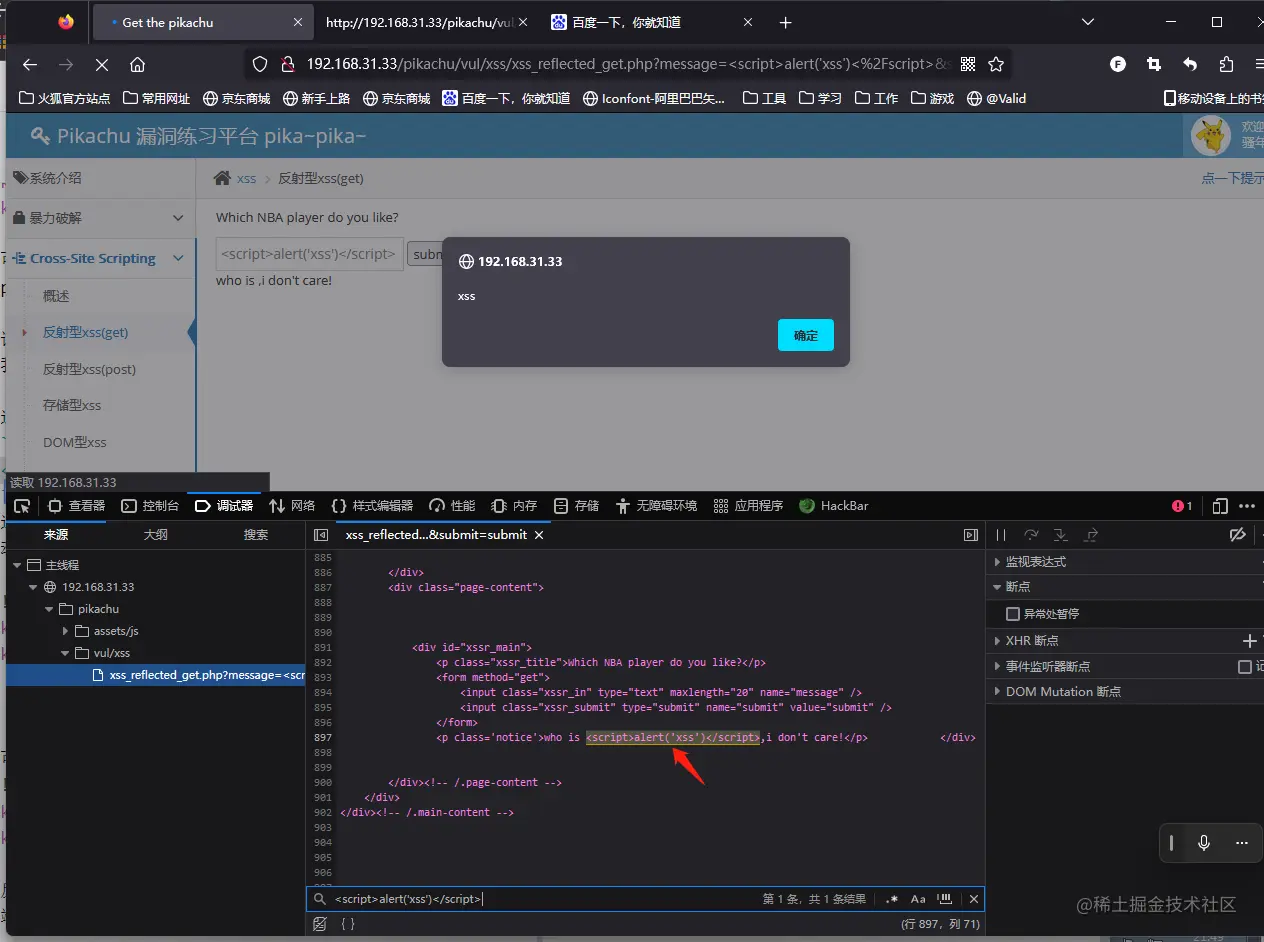Open the 反射型xss(post) sidebar link
Image resolution: width=1264 pixels, height=942 pixels.
(x=89, y=369)
